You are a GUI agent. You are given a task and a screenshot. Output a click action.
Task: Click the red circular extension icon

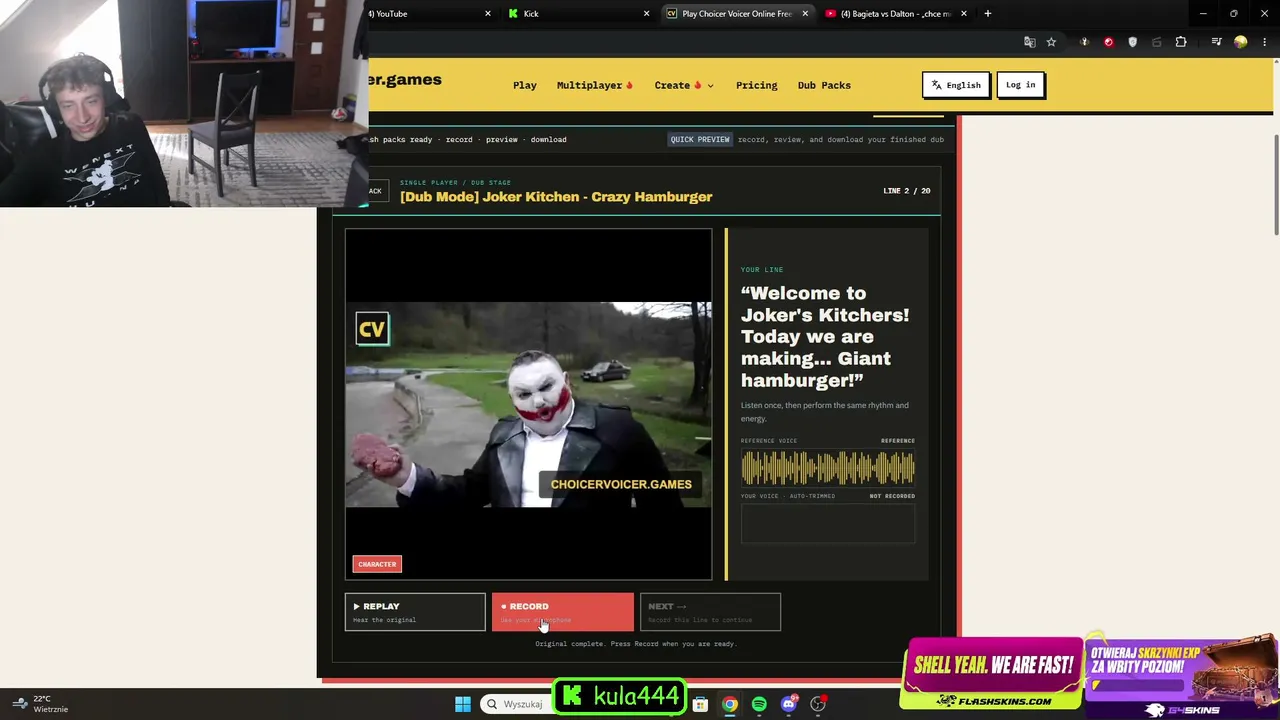1108,42
